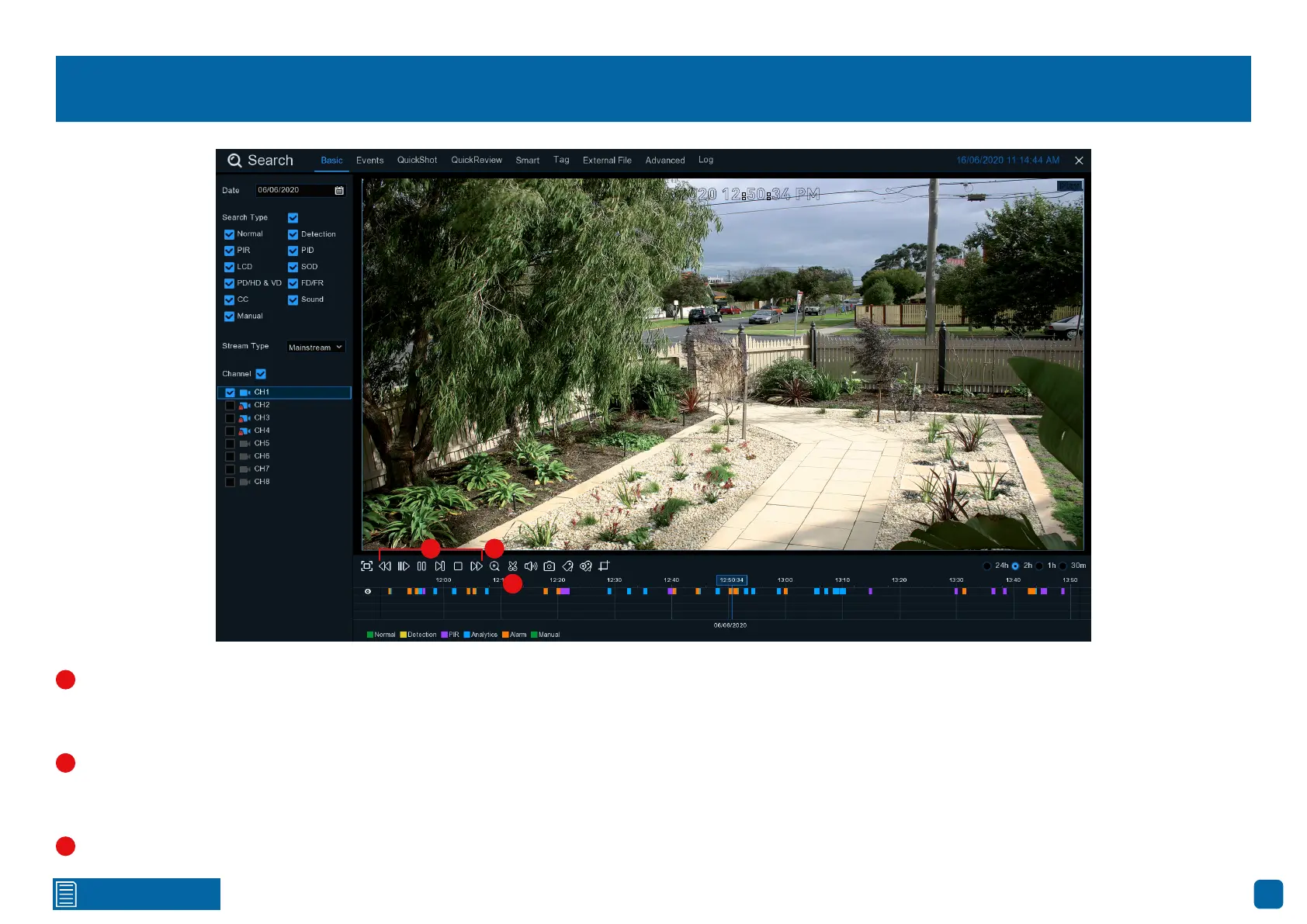Click the date field showing 06/06/2020
Image resolution: width=1307 pixels, height=924 pixels.
click(293, 190)
